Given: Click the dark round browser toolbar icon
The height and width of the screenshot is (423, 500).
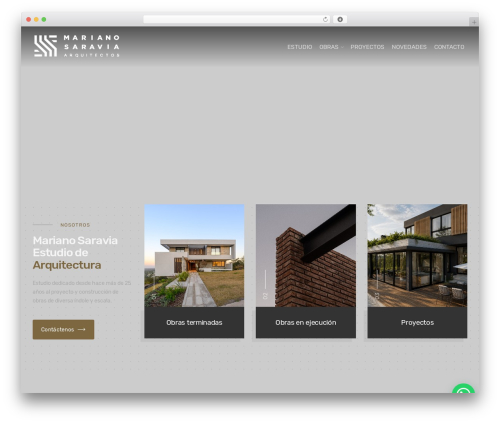Looking at the screenshot, I should pyautogui.click(x=340, y=19).
